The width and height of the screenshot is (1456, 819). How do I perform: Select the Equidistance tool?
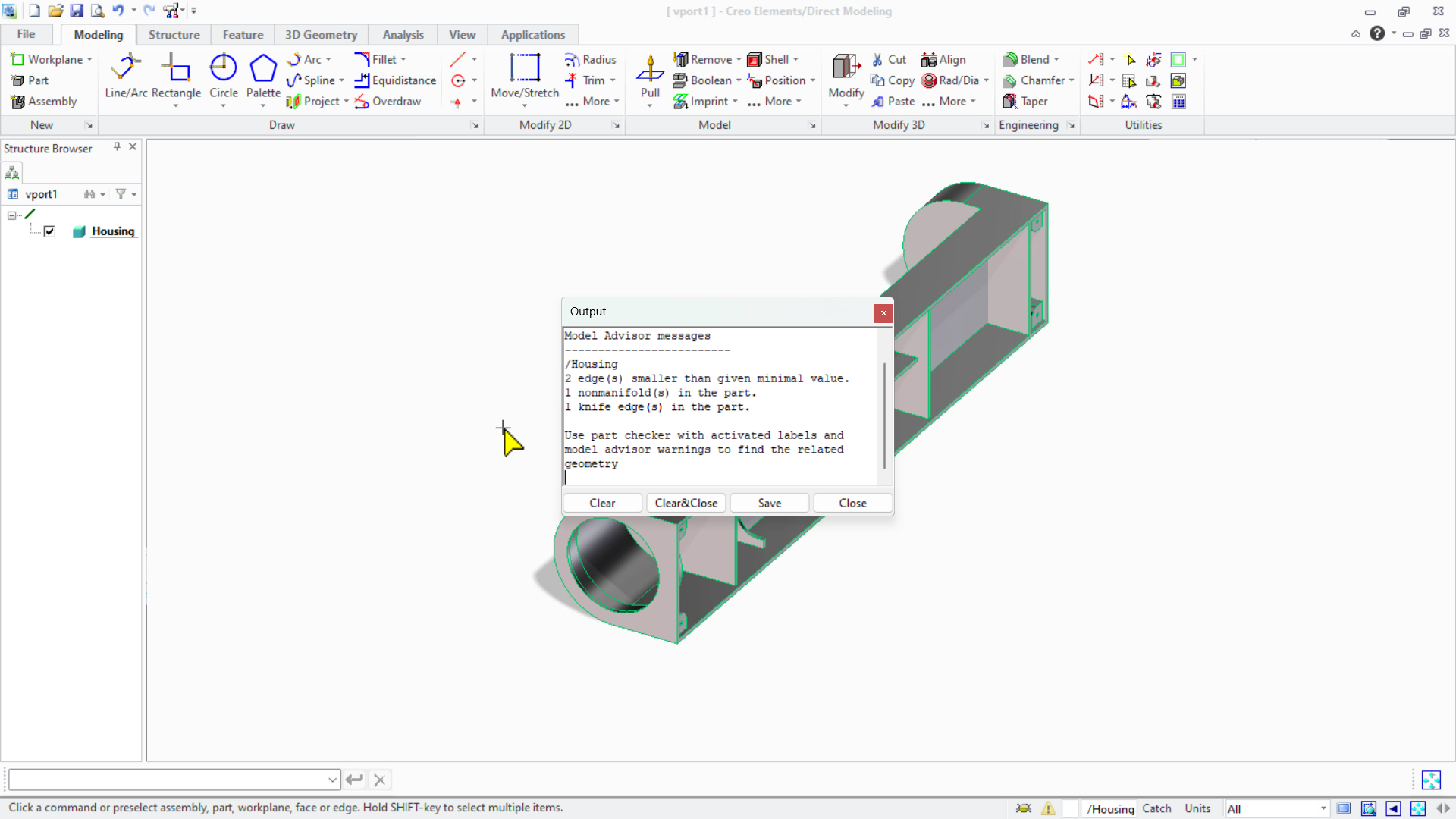[x=395, y=80]
